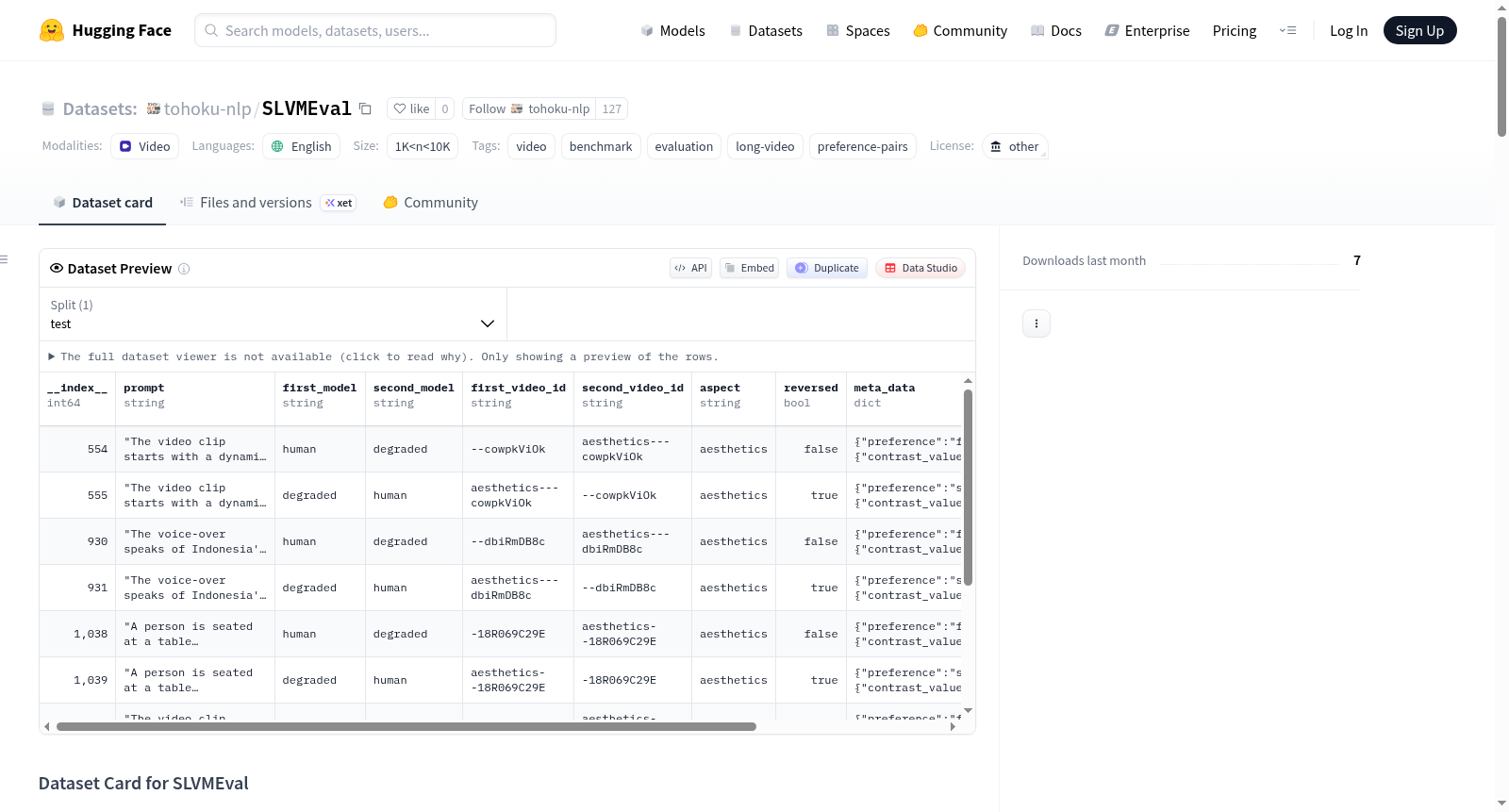Like the SLVMEval dataset
This screenshot has width=1509, height=812.
pos(411,108)
